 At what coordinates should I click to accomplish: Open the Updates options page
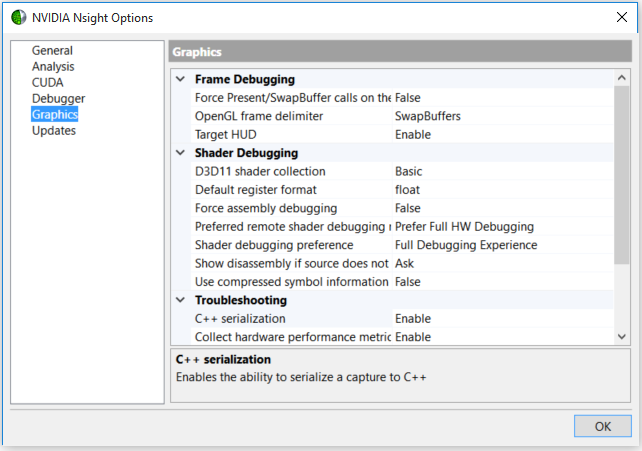click(53, 131)
